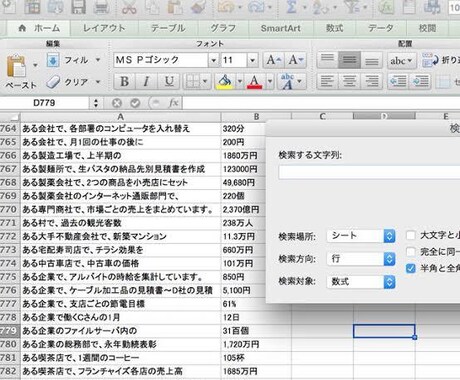Image resolution: width=460 pixels, height=380 pixels.
Task: Open the abc text orientation dropdown
Action: coord(401,61)
